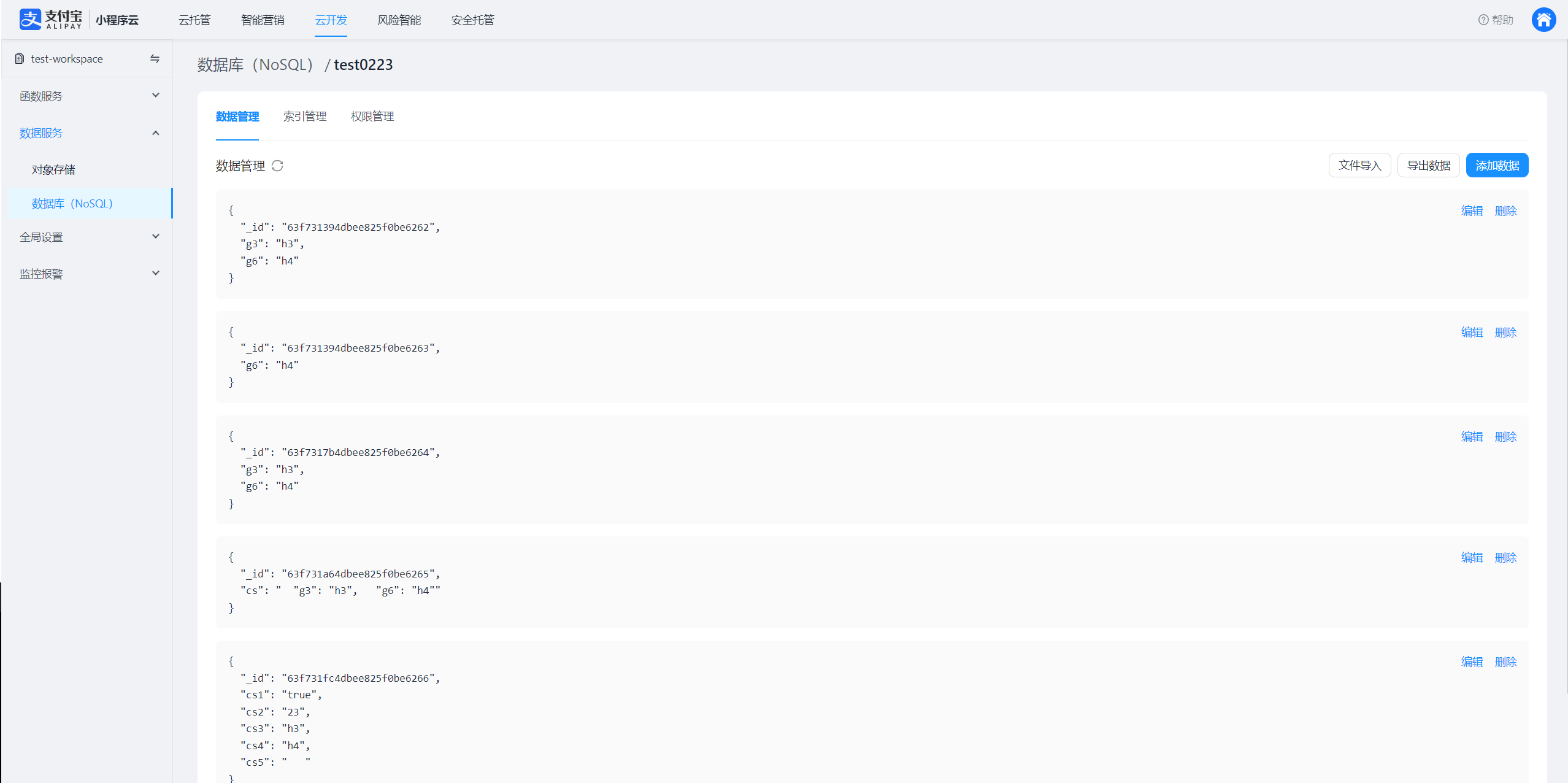Image resolution: width=1568 pixels, height=783 pixels.
Task: Click the 文件导入 button
Action: pos(1359,166)
